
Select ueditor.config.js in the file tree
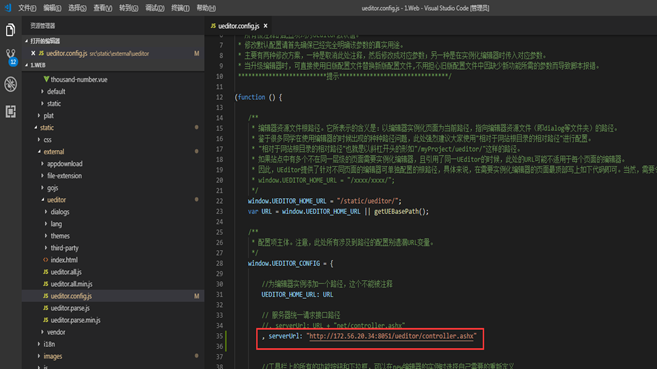coord(113,296)
